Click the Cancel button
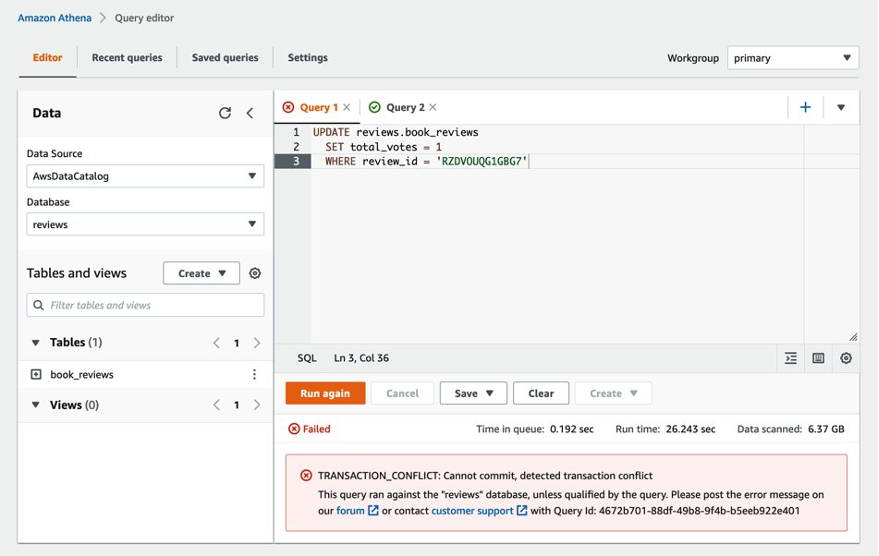The height and width of the screenshot is (556, 879). click(x=402, y=393)
